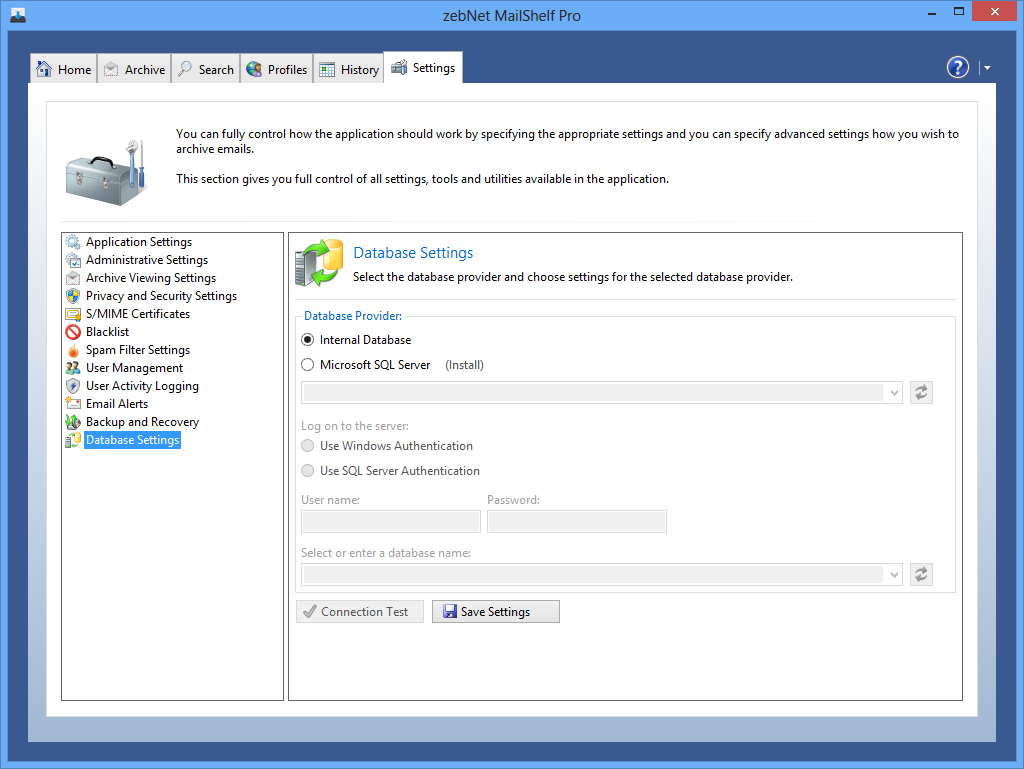Switch to the Archive tab
Screen dimensions: 1024x769
134,69
